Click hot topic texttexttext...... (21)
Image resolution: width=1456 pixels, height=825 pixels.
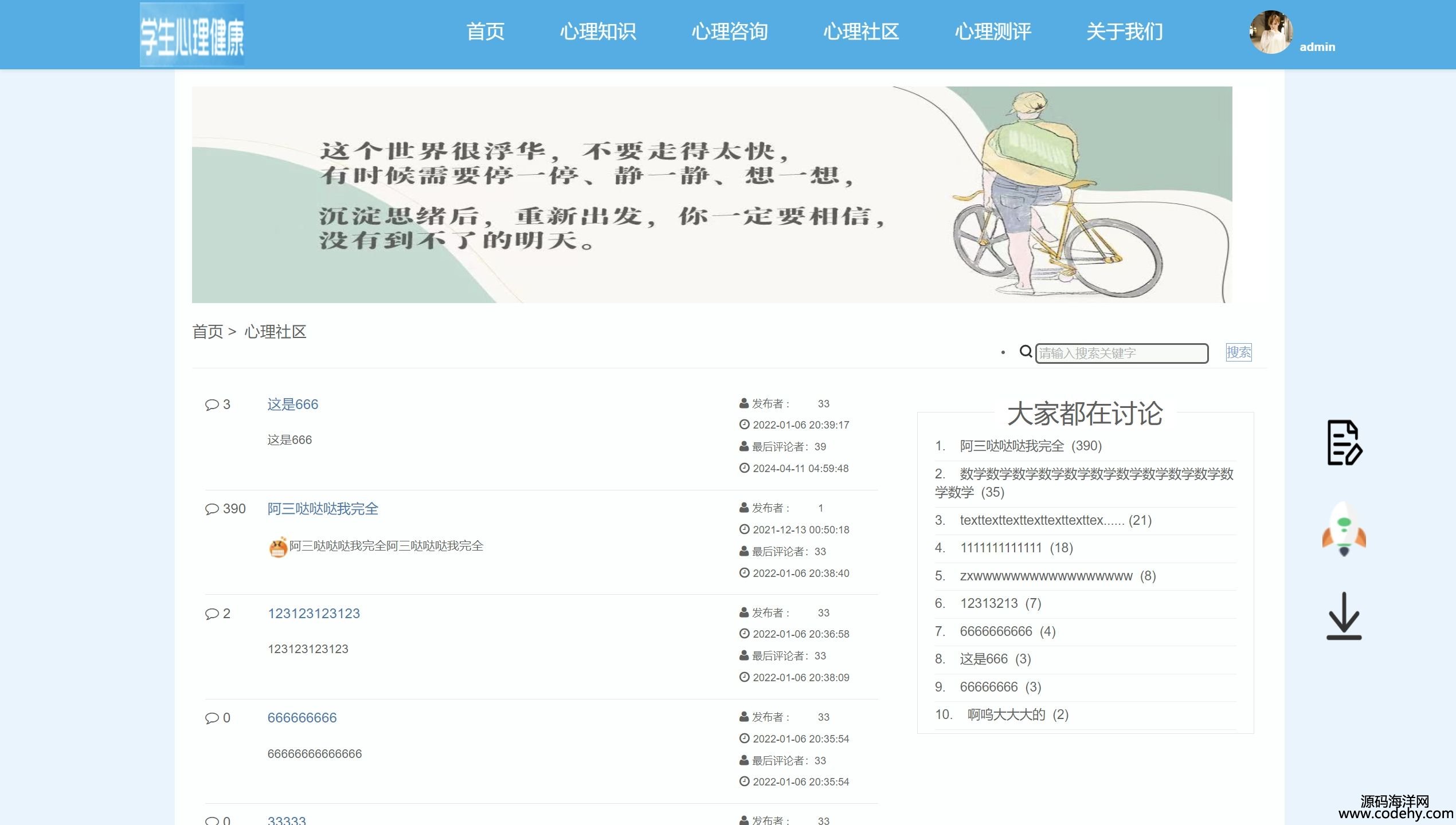1056,520
